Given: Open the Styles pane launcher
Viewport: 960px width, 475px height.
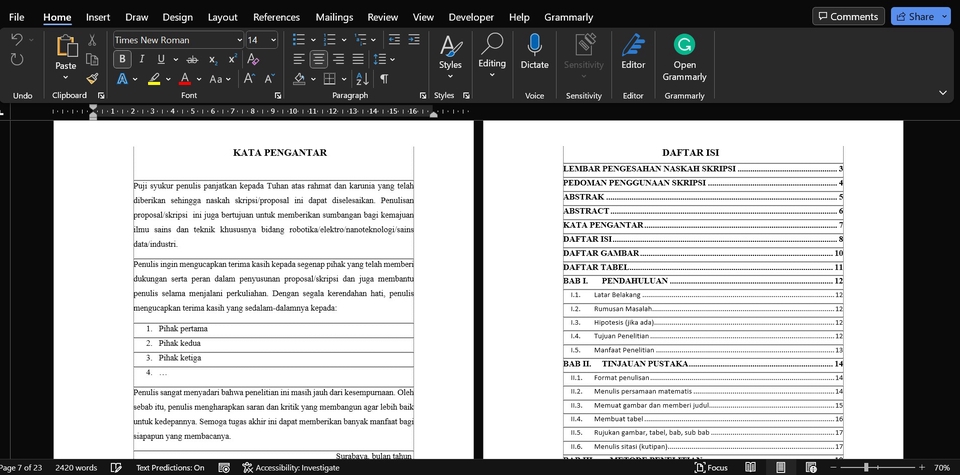Looking at the screenshot, I should 467,95.
